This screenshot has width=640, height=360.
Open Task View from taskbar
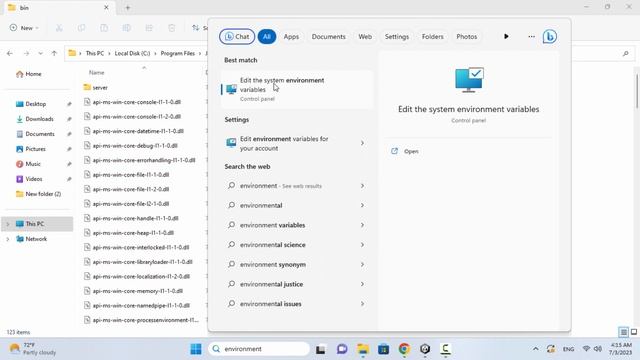pyautogui.click(x=320, y=349)
